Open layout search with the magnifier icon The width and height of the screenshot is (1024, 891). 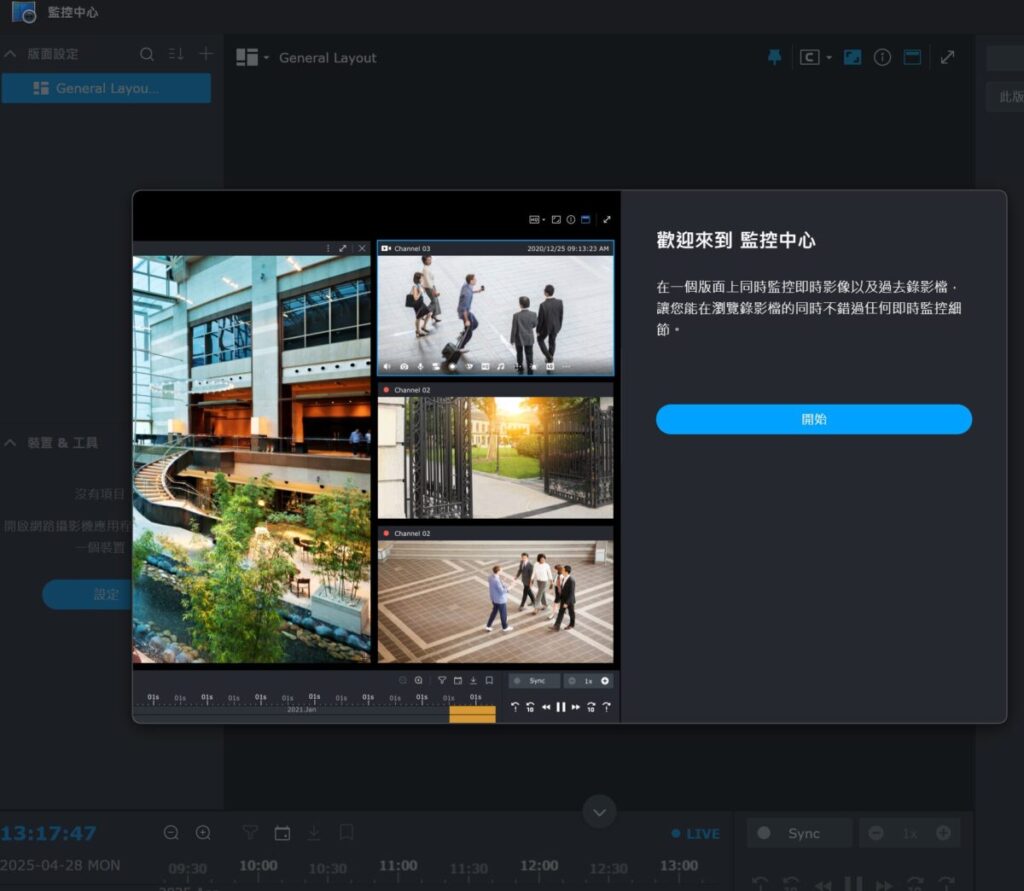point(147,54)
